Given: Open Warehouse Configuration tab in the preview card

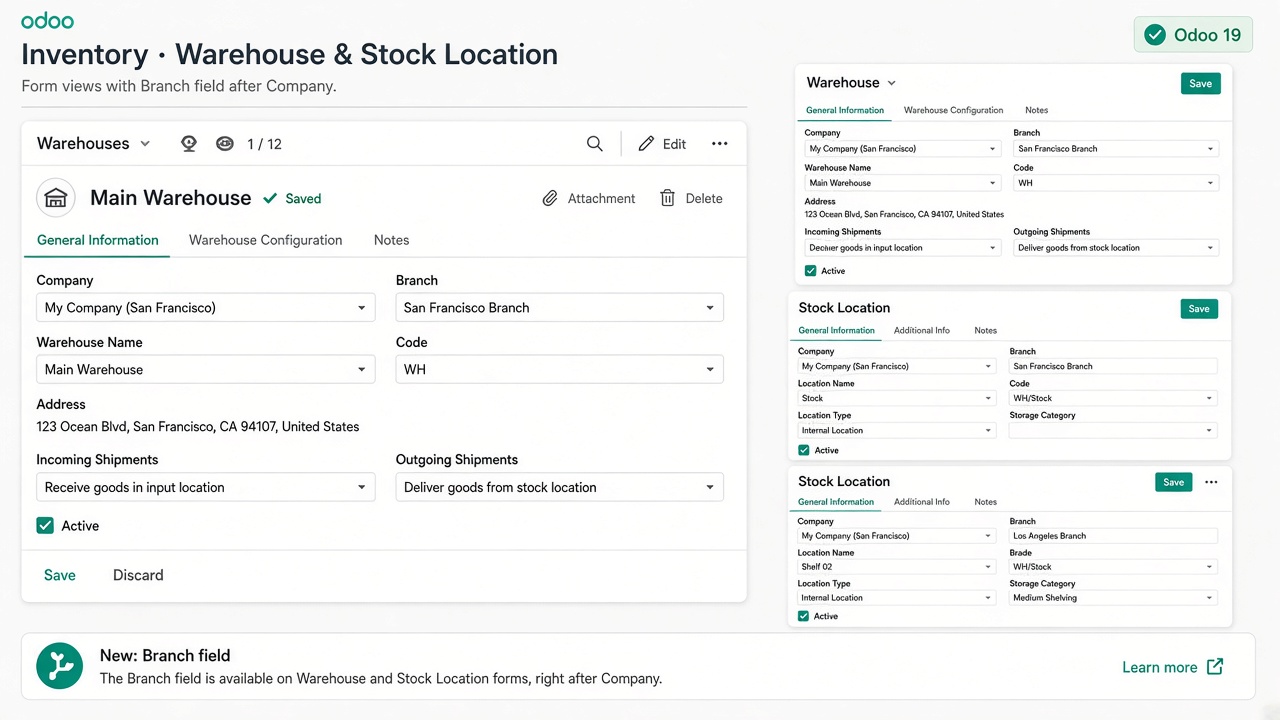Looking at the screenshot, I should pos(953,111).
